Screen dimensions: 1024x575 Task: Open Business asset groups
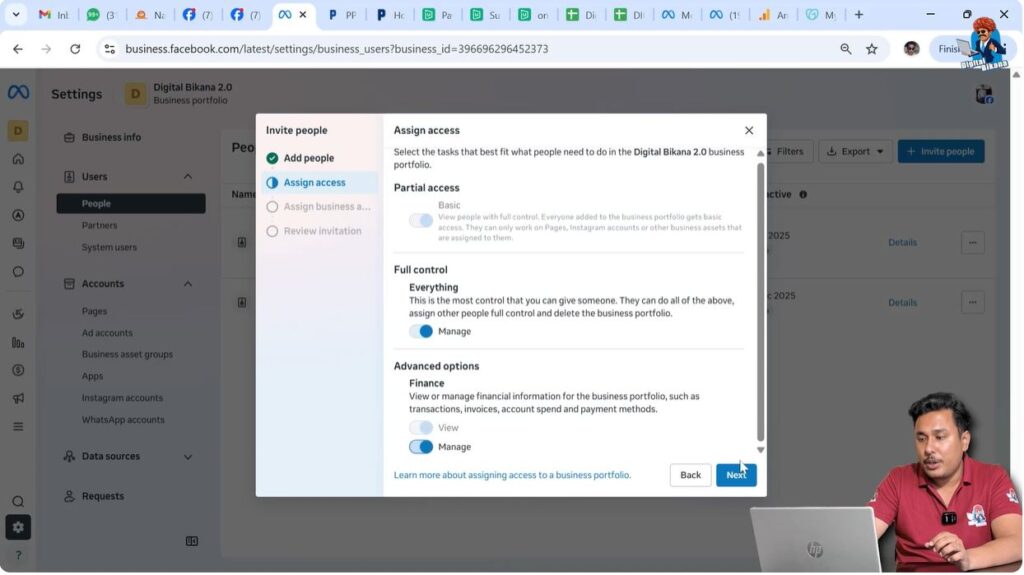(127, 355)
